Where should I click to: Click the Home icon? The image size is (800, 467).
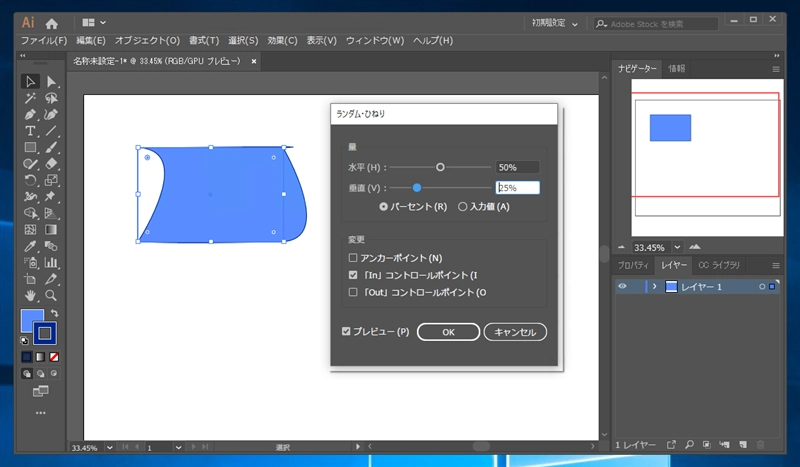coord(52,23)
